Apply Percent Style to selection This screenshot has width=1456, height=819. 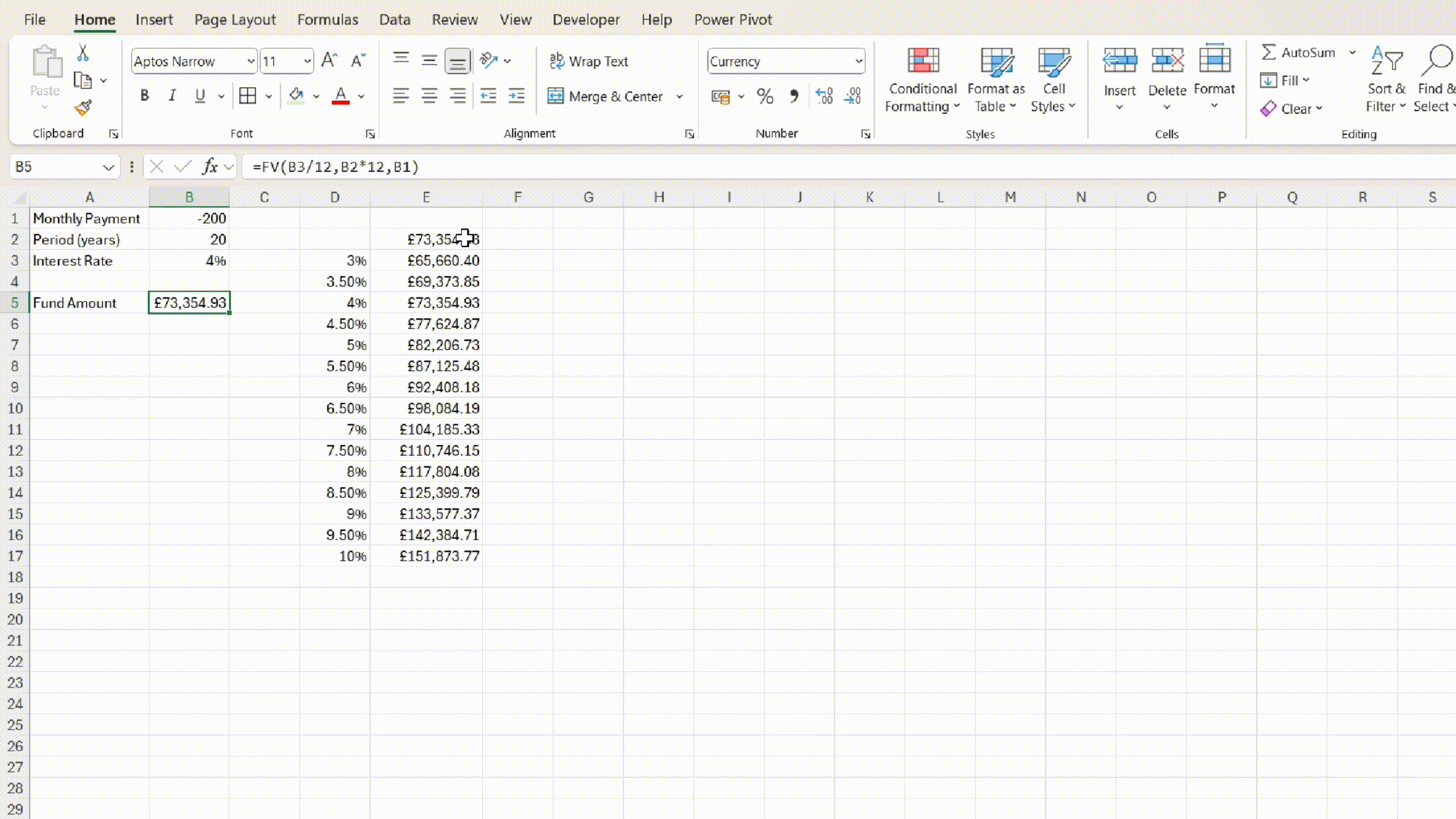coord(765,96)
